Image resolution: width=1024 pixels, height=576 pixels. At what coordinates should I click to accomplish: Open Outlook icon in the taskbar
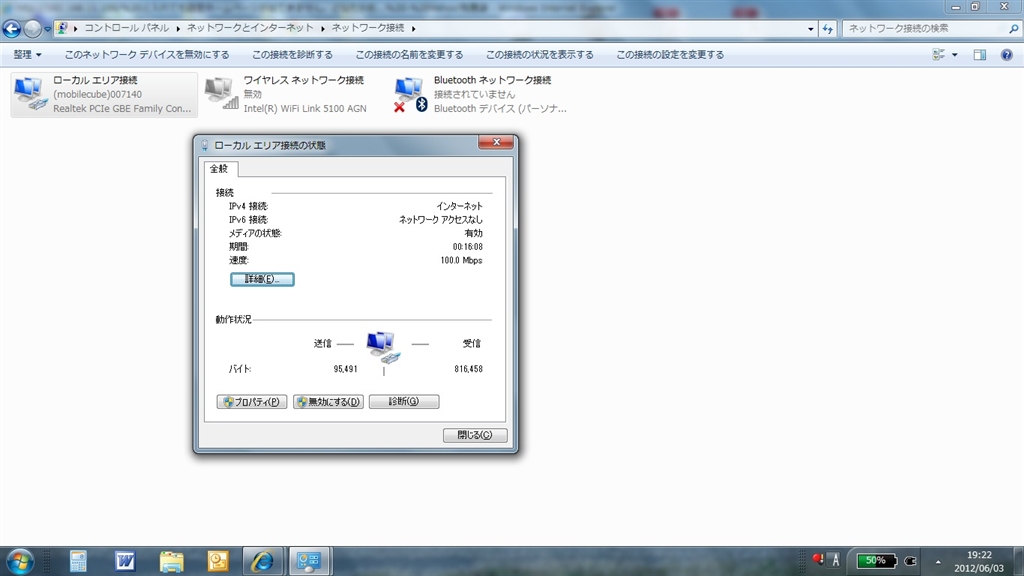[217, 562]
